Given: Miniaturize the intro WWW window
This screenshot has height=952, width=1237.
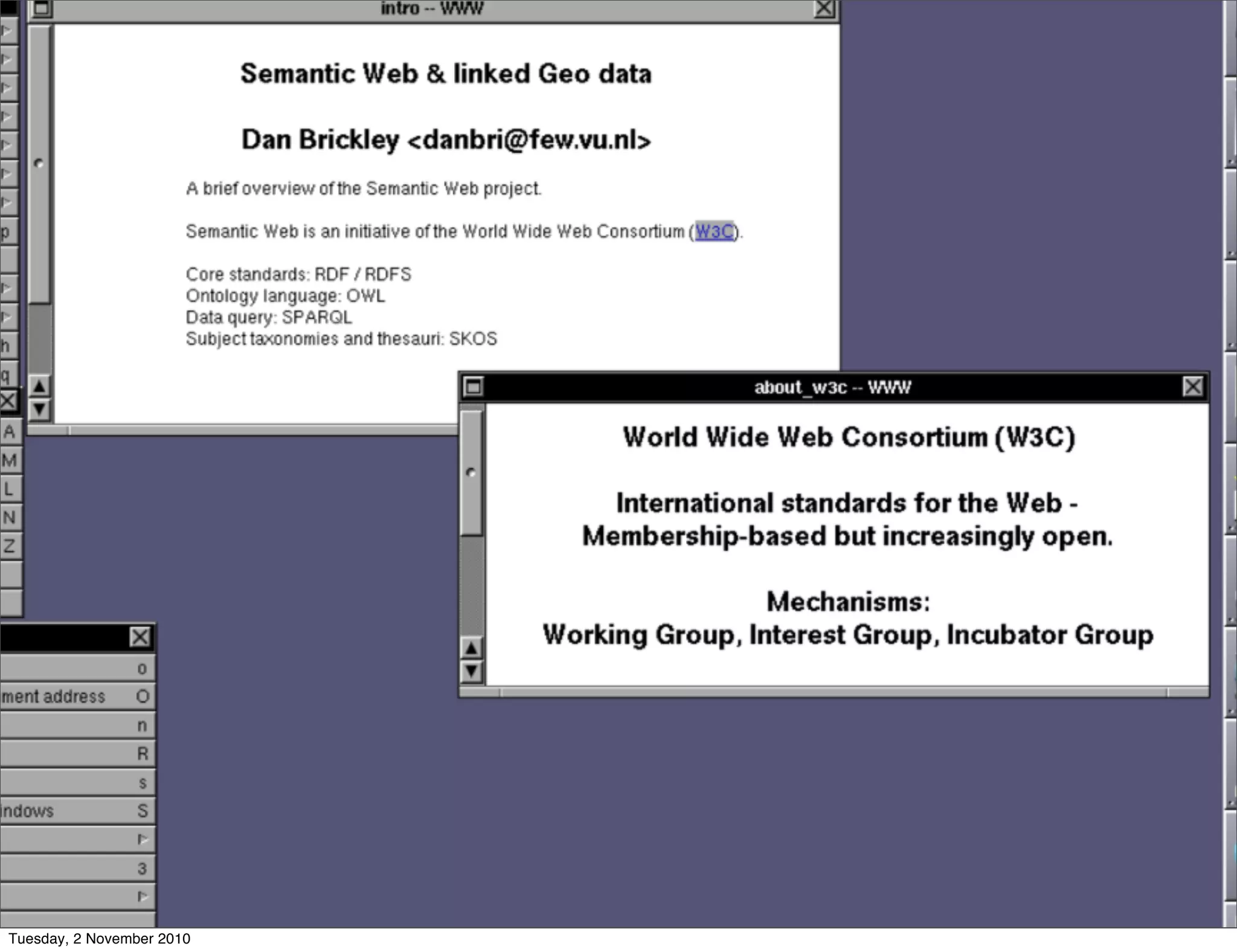Looking at the screenshot, I should [42, 8].
